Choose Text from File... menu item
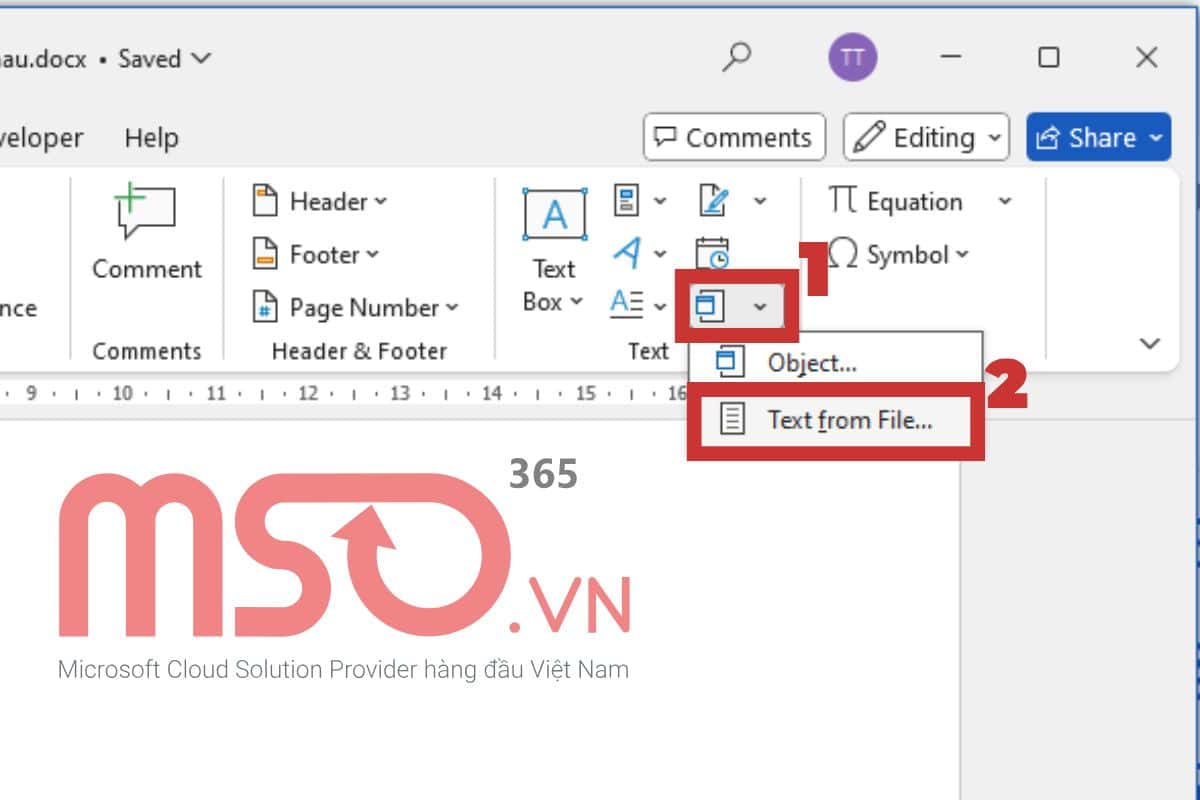This screenshot has height=800, width=1200. pos(836,420)
